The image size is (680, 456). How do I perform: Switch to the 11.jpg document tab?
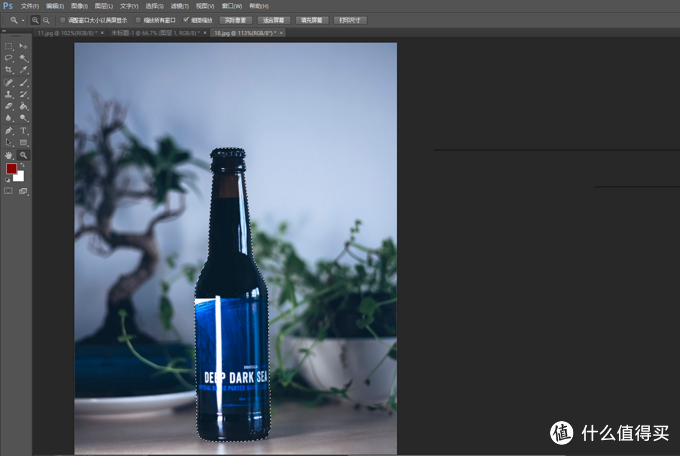click(x=66, y=33)
